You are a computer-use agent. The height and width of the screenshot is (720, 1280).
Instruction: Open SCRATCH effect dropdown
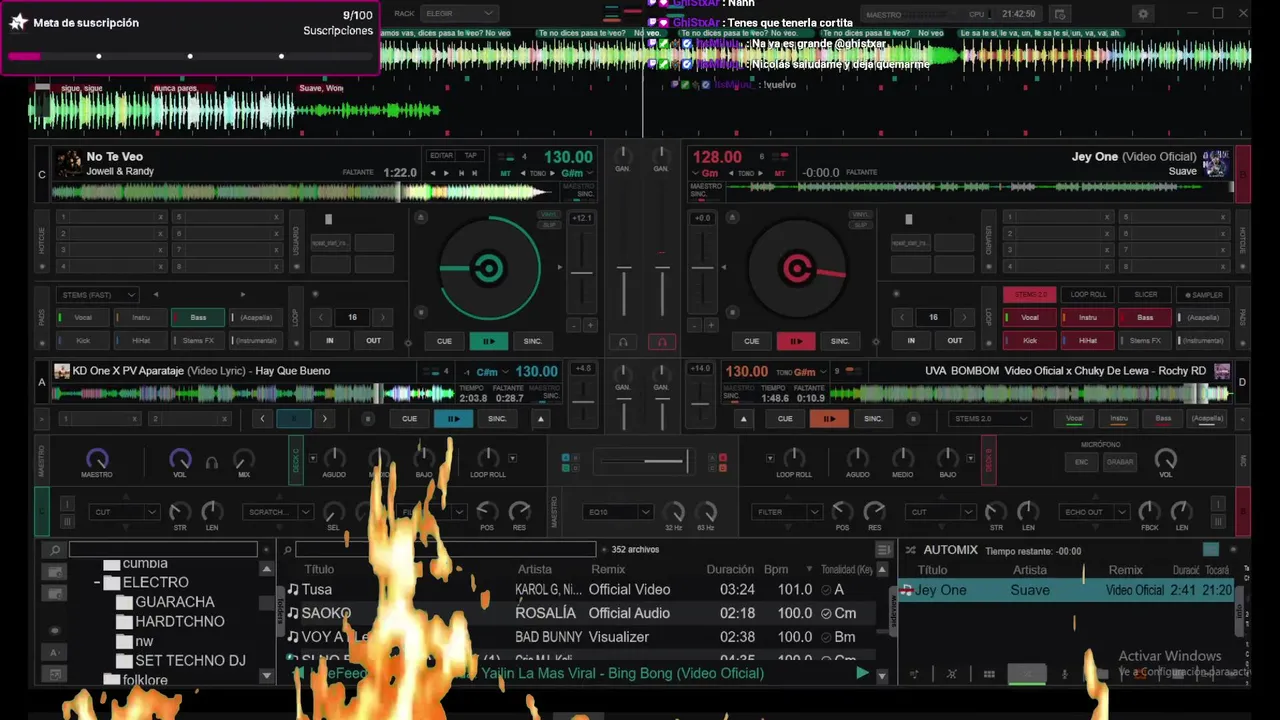(277, 512)
